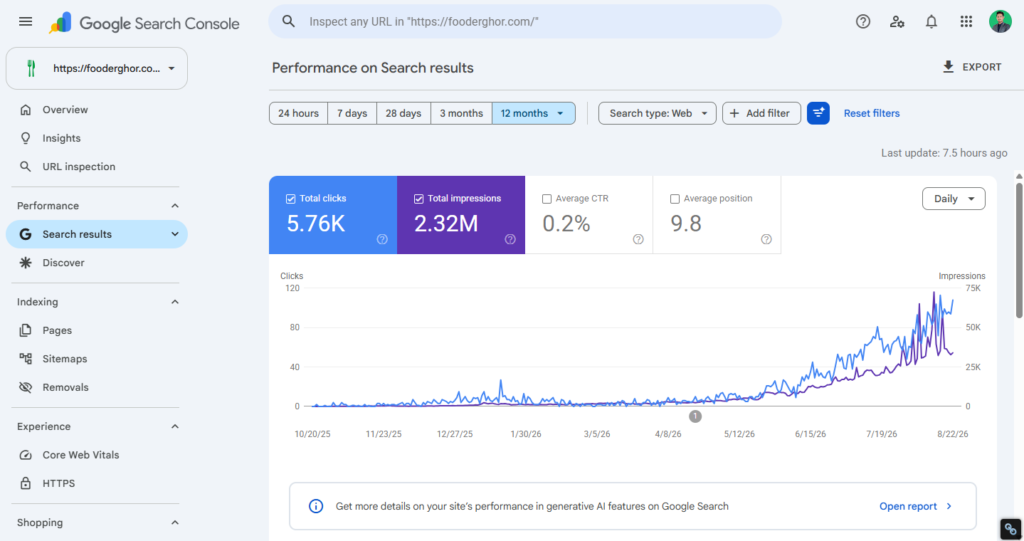Click the help icon on Average CTR card
The height and width of the screenshot is (541, 1024).
coord(638,240)
